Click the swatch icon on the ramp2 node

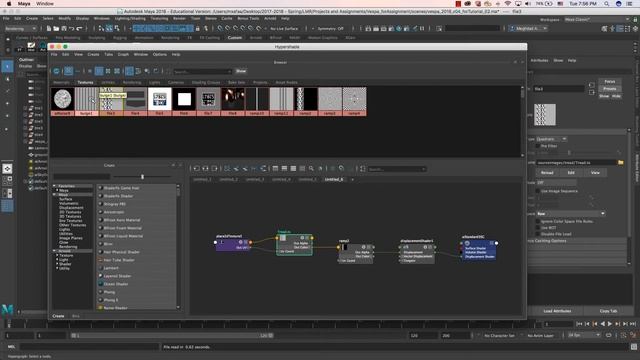tap(344, 247)
